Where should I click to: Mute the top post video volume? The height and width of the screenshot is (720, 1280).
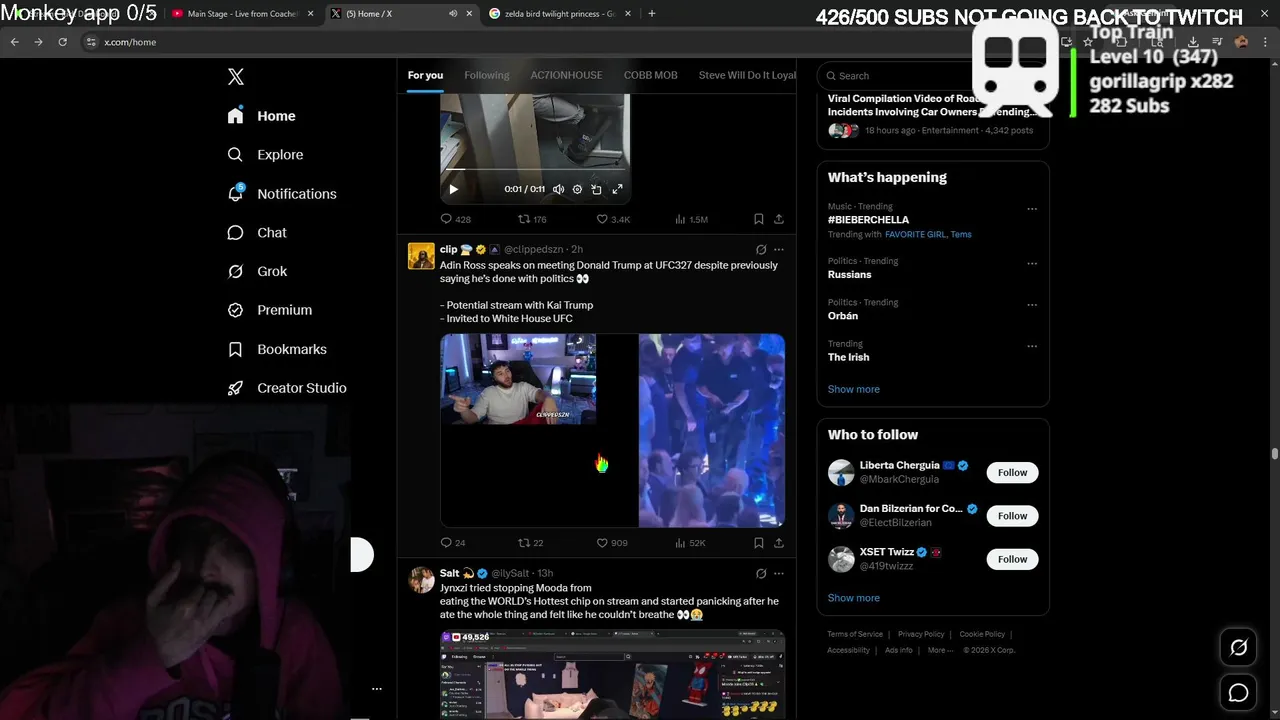[x=558, y=189]
